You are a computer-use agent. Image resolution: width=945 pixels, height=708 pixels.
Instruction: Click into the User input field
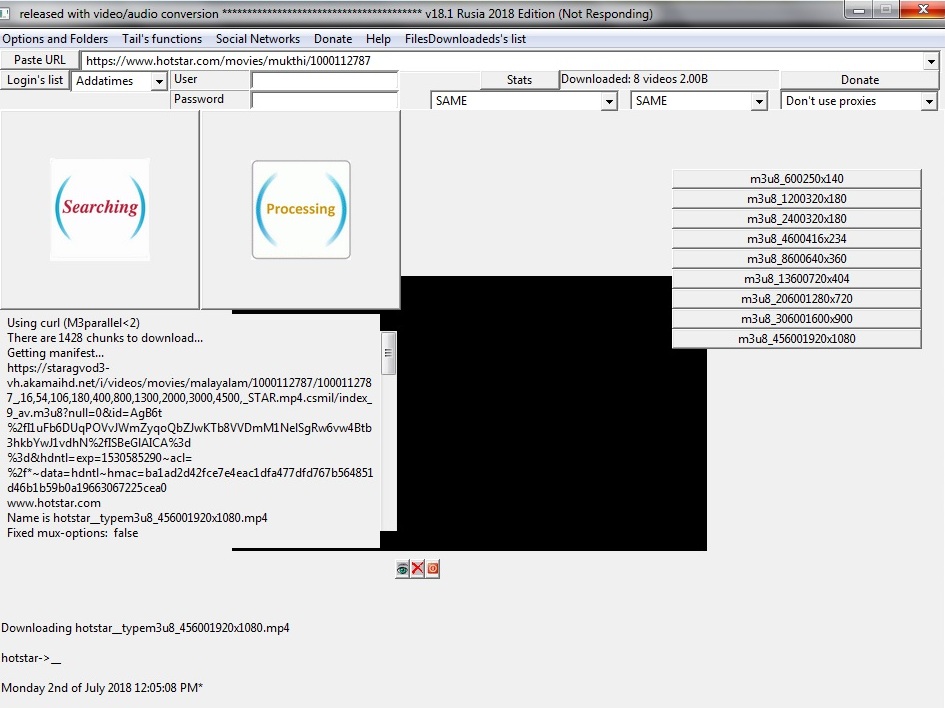click(x=324, y=80)
